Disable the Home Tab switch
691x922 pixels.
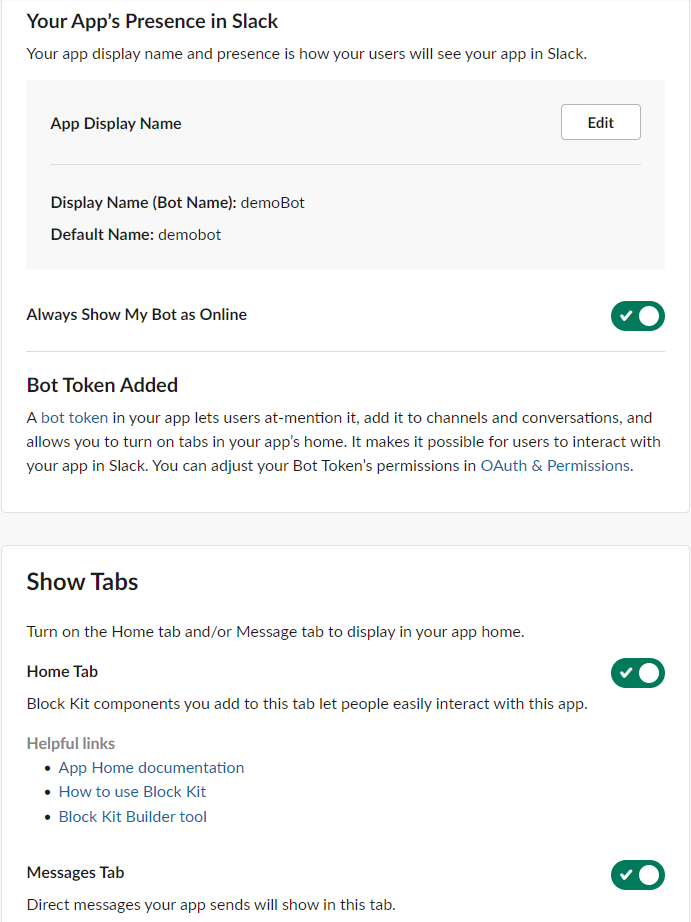click(x=637, y=673)
